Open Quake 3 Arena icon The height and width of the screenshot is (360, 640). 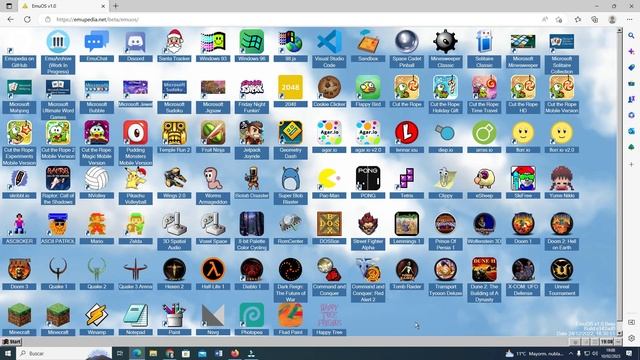coord(136,269)
